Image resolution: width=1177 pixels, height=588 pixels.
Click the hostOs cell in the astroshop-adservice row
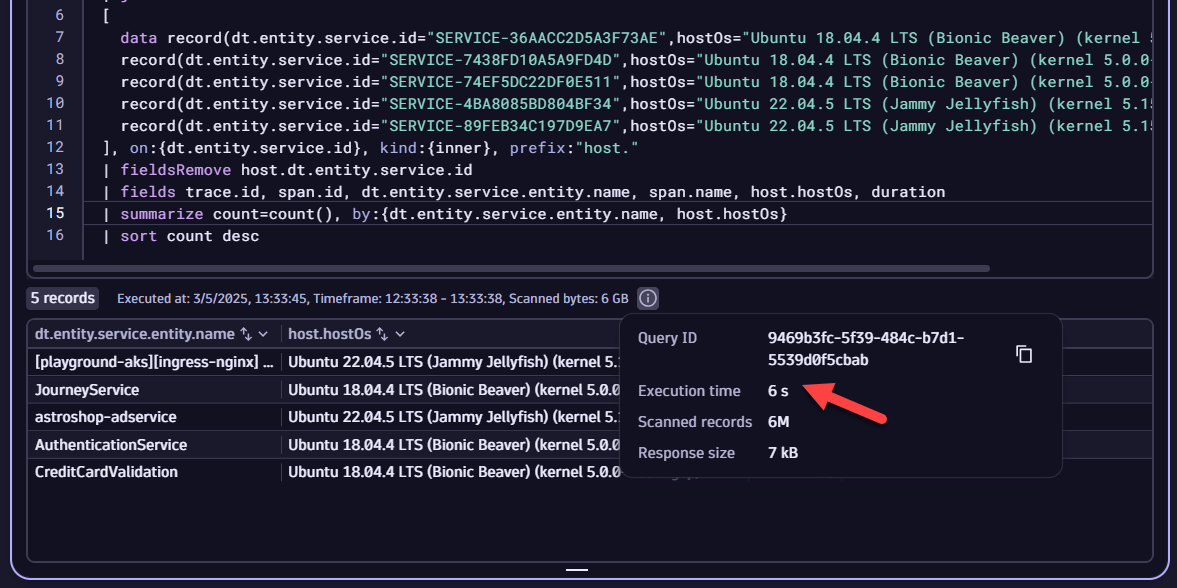[x=453, y=417]
